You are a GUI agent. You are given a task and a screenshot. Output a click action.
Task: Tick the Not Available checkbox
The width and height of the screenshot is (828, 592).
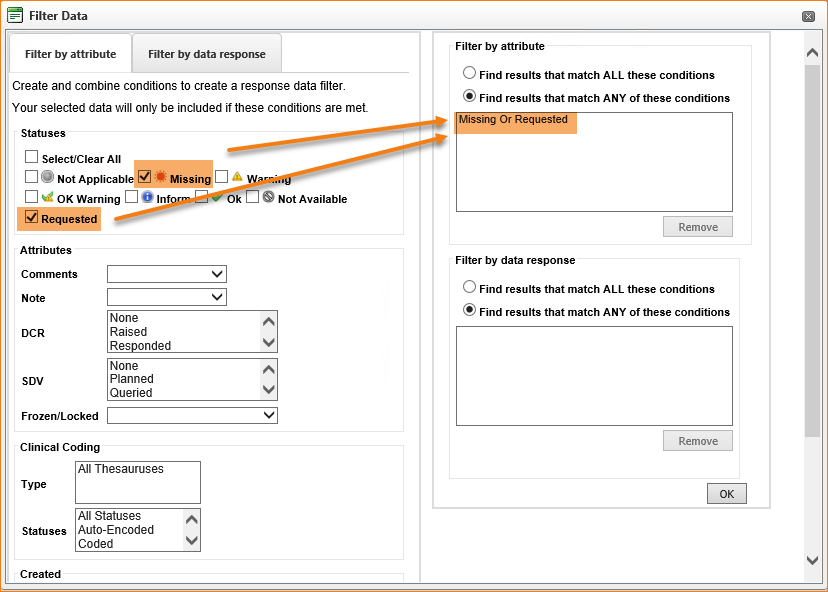click(252, 197)
